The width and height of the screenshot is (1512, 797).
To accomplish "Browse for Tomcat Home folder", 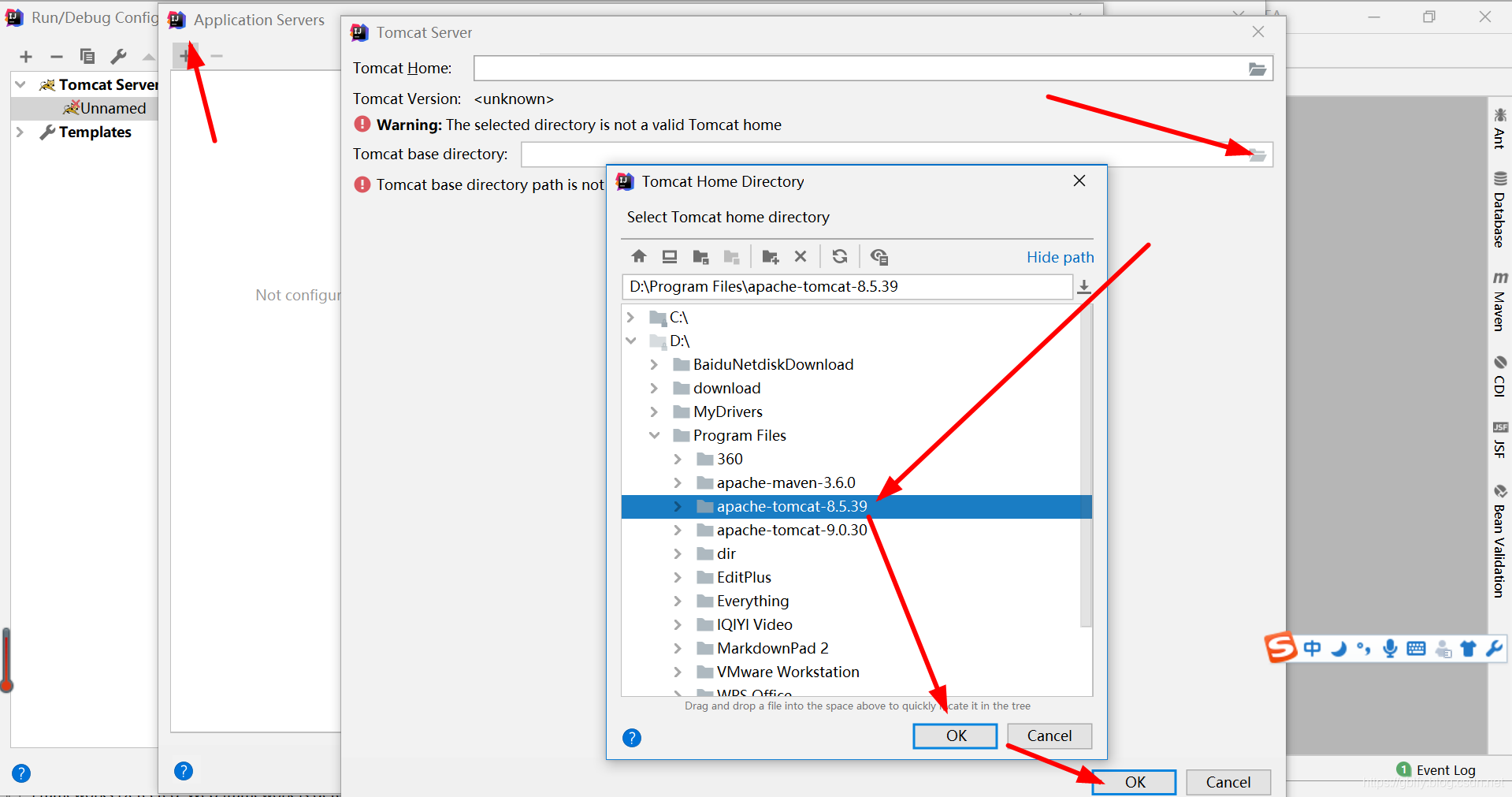I will tap(1258, 69).
